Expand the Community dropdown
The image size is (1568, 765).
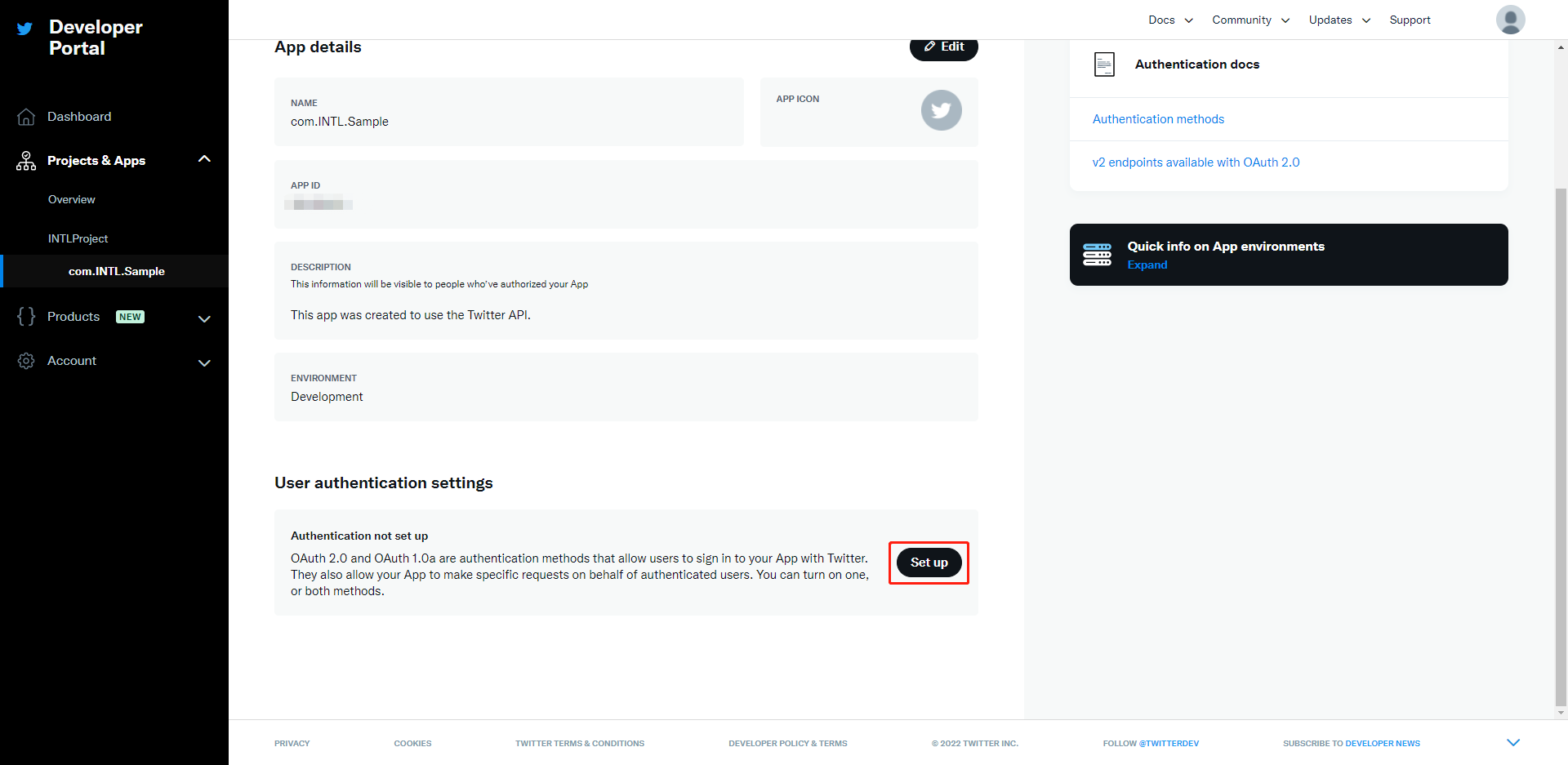point(1249,20)
